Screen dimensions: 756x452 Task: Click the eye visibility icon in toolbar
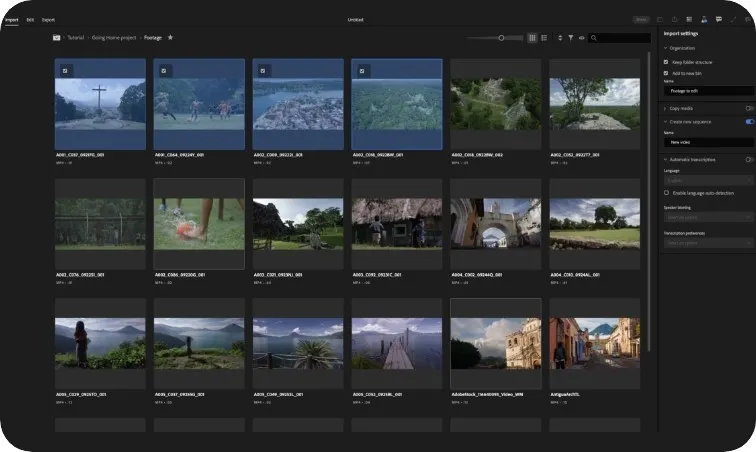pyautogui.click(x=582, y=38)
